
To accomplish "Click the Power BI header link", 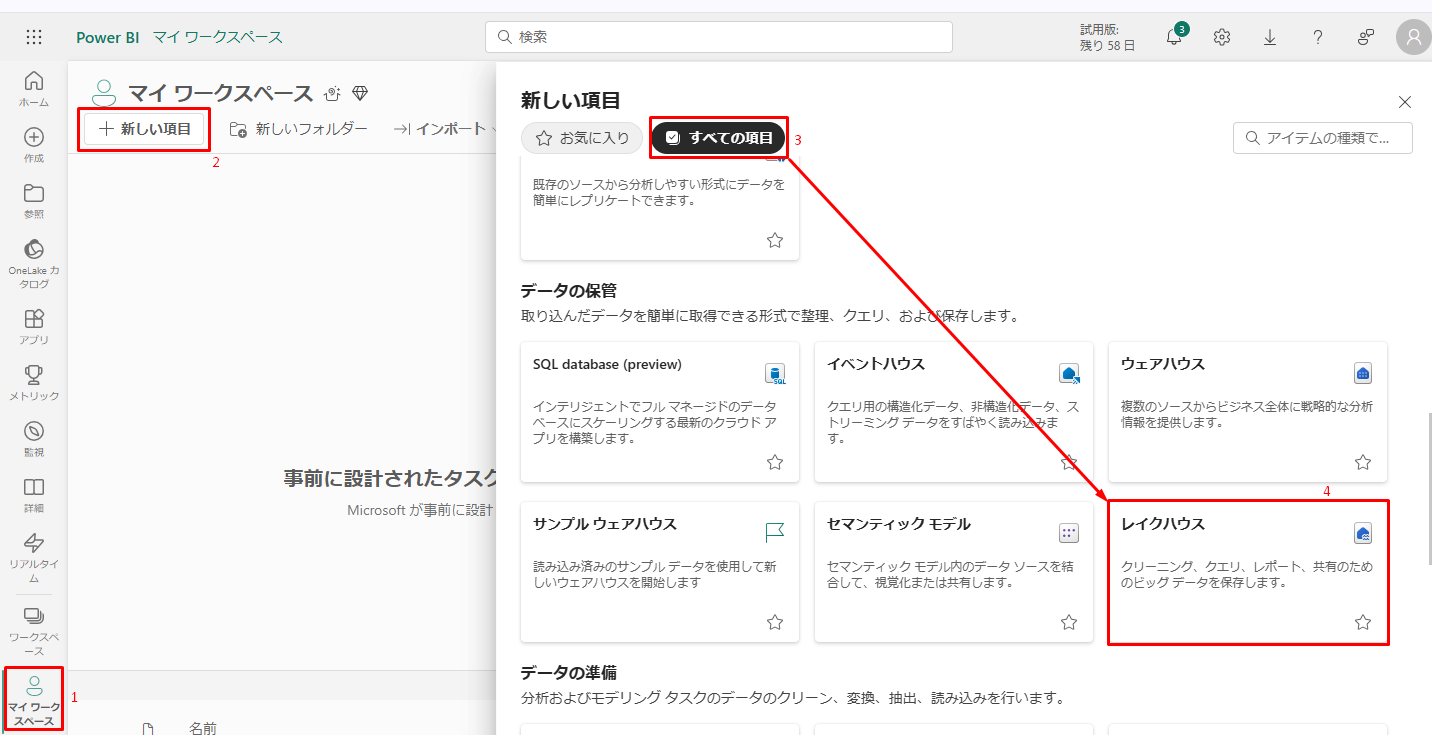I will (x=108, y=37).
